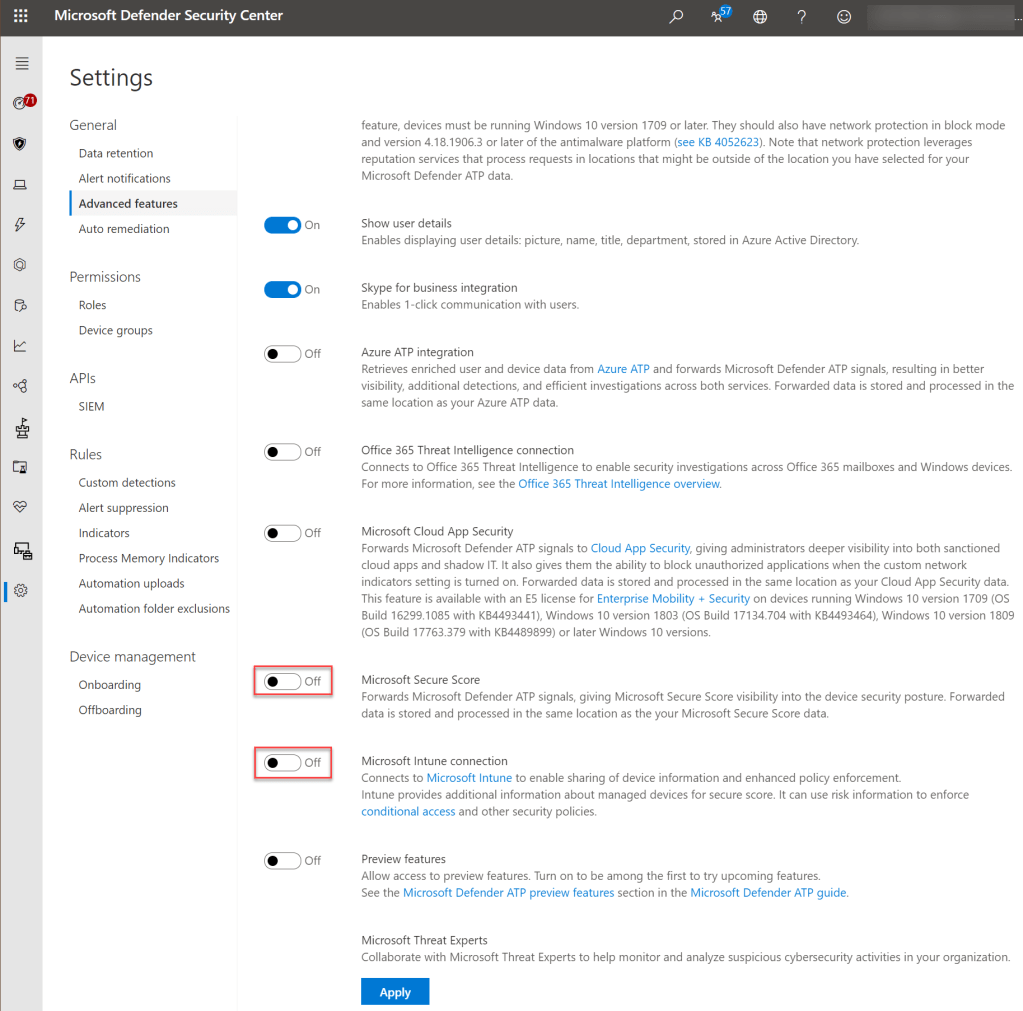
Task: Click the settings gear icon in sidebar
Action: (x=21, y=591)
